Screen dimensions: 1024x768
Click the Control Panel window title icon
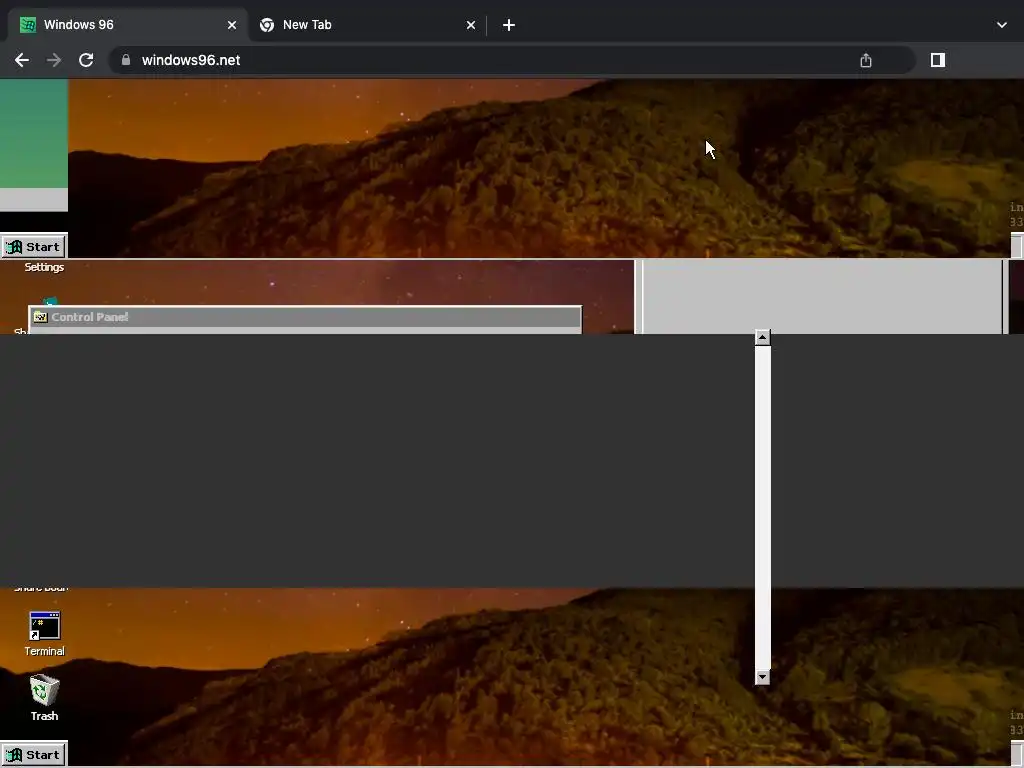[40, 317]
